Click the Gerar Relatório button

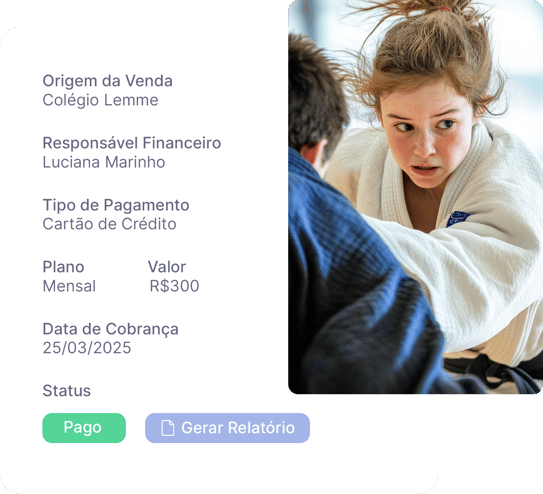pyautogui.click(x=227, y=428)
